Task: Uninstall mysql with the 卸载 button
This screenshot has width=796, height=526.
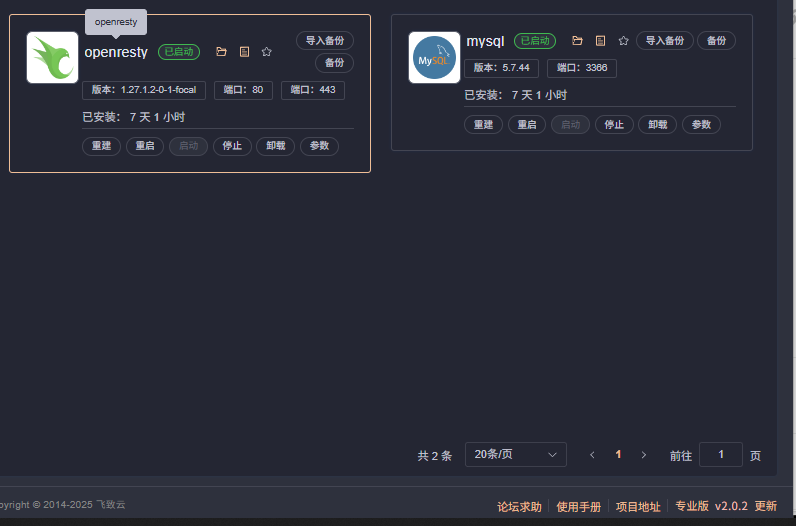Action: [x=657, y=124]
